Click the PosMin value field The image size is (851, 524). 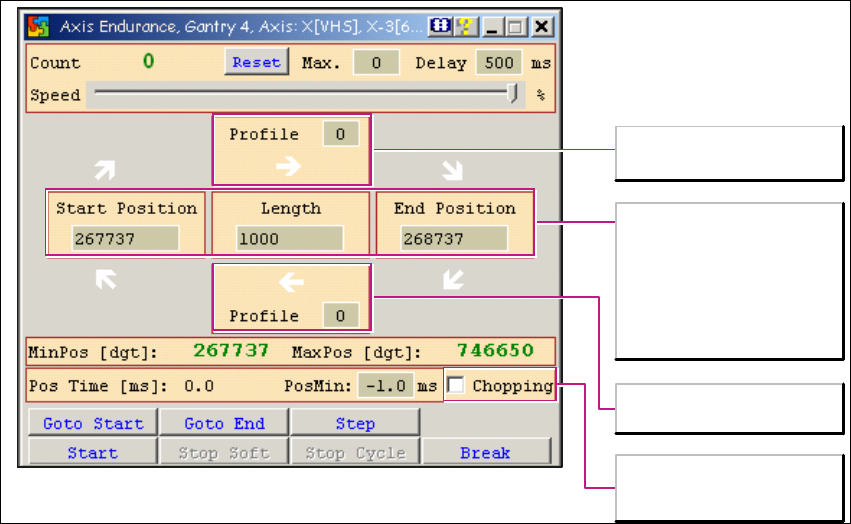click(x=385, y=386)
